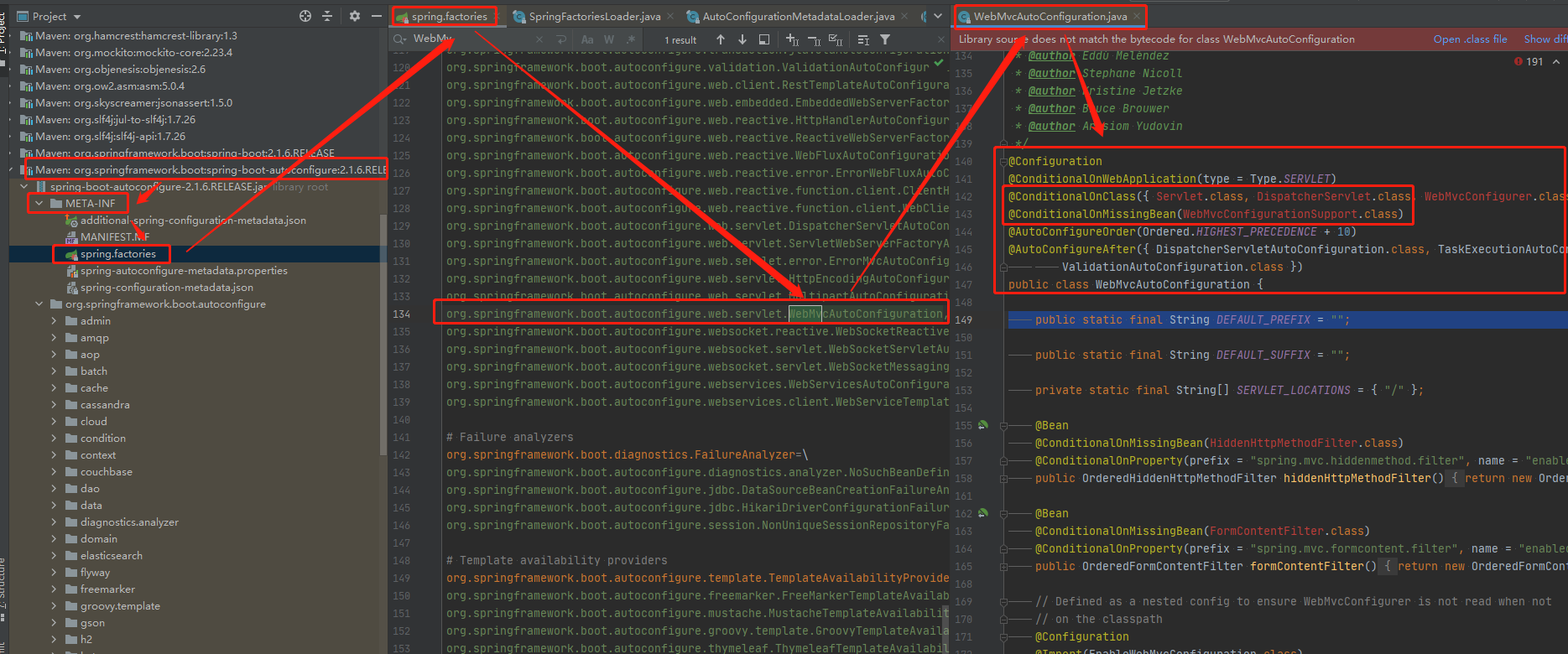Open search history magnifier icon
The image size is (1568, 654).
[400, 39]
